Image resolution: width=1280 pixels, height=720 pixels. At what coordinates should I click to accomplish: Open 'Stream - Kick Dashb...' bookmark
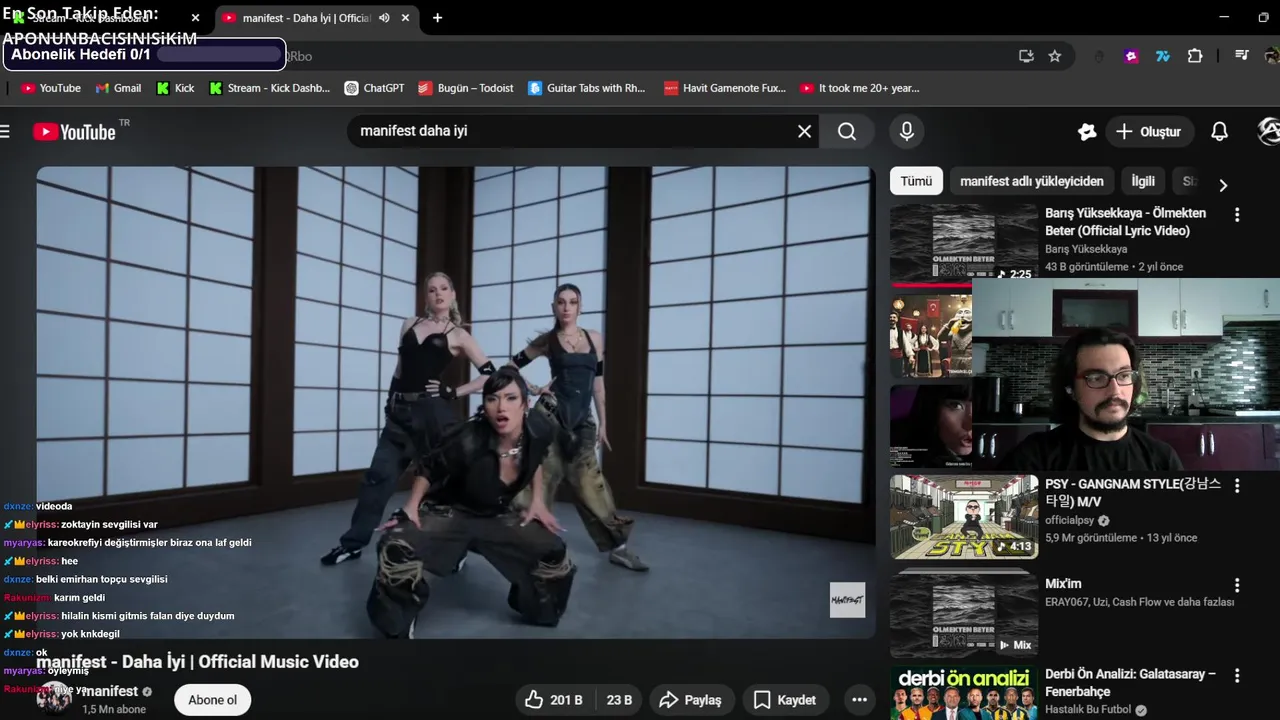pos(269,88)
